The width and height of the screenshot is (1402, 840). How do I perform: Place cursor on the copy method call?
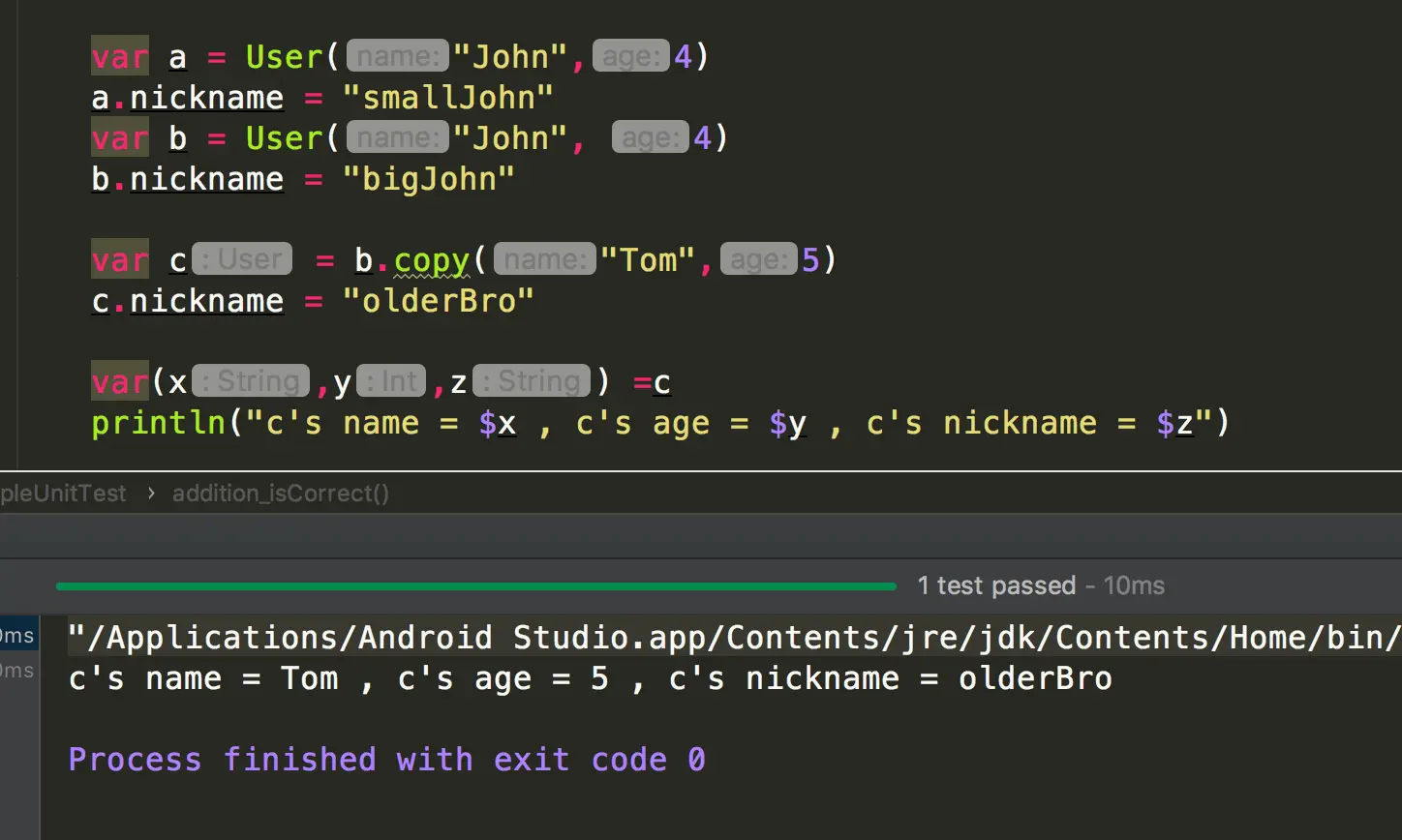[x=432, y=260]
